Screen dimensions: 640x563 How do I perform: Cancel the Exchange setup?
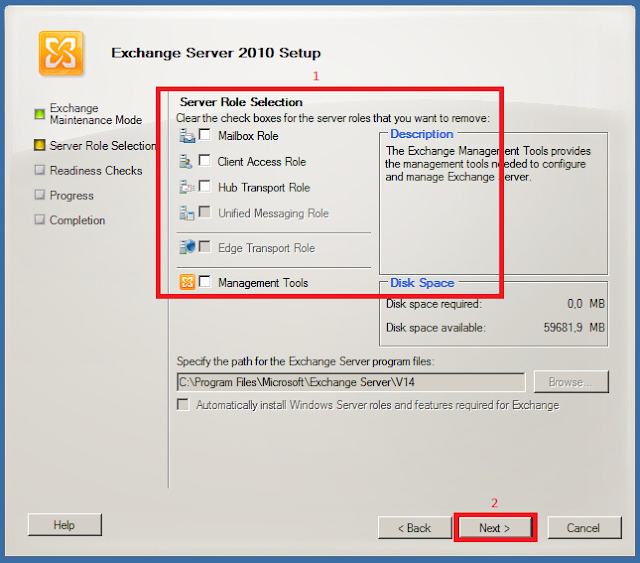pyautogui.click(x=584, y=528)
